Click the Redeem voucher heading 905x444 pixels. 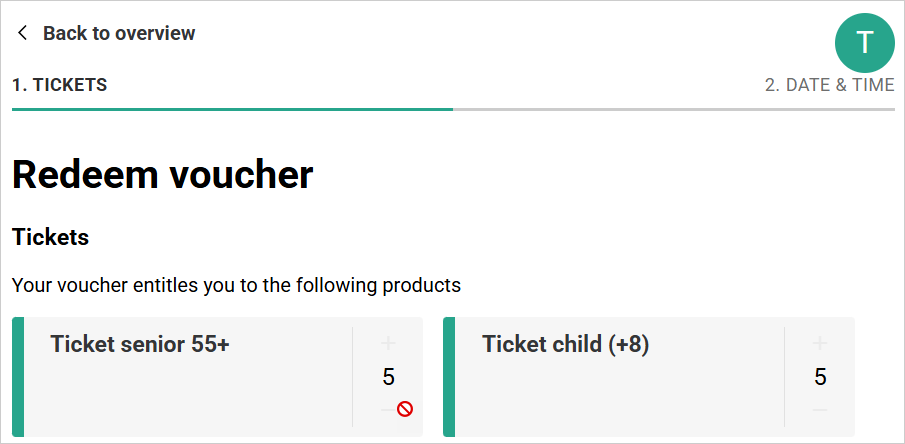[x=163, y=175]
